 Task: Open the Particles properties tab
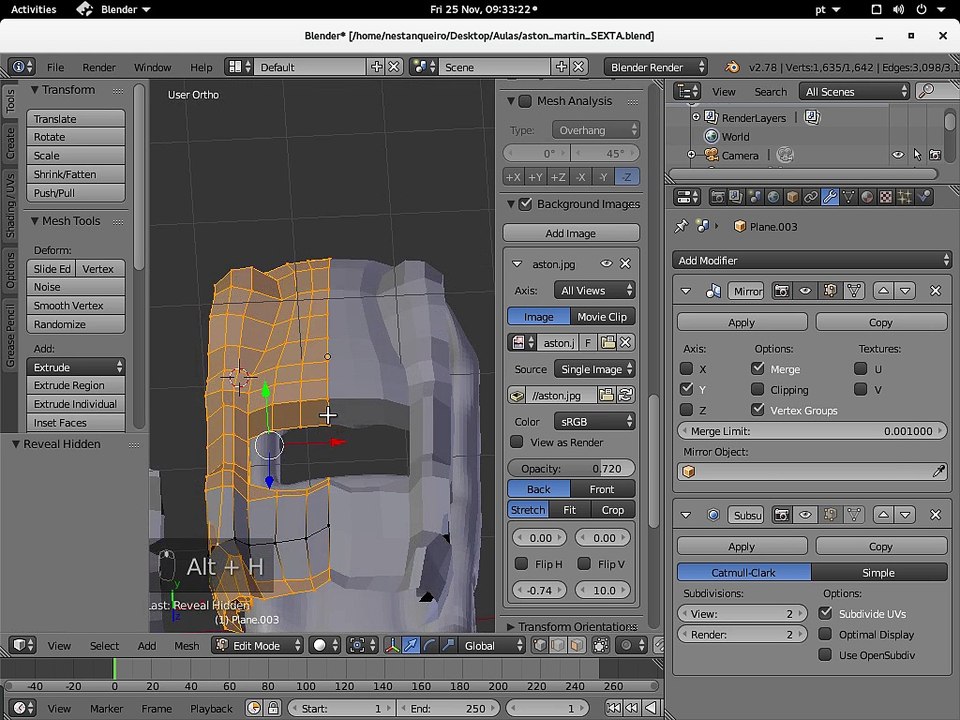click(904, 197)
